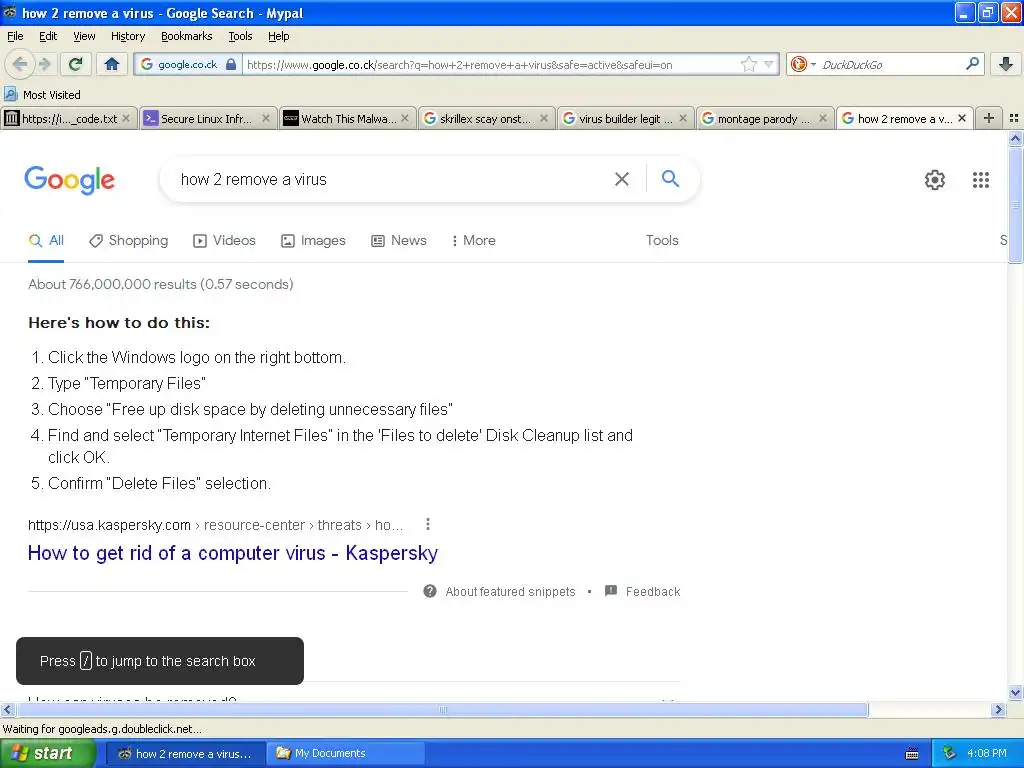Click the address bar URL field
This screenshot has height=768, width=1024.
pyautogui.click(x=490, y=64)
